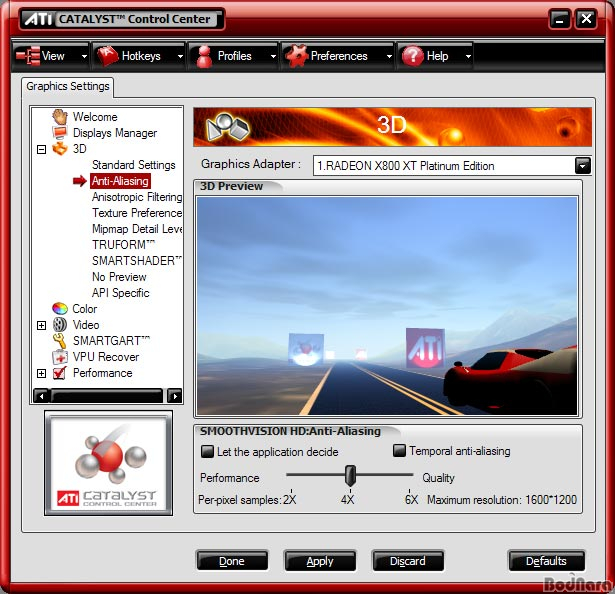
Task: Open the View dropdown arrow
Action: click(x=84, y=56)
